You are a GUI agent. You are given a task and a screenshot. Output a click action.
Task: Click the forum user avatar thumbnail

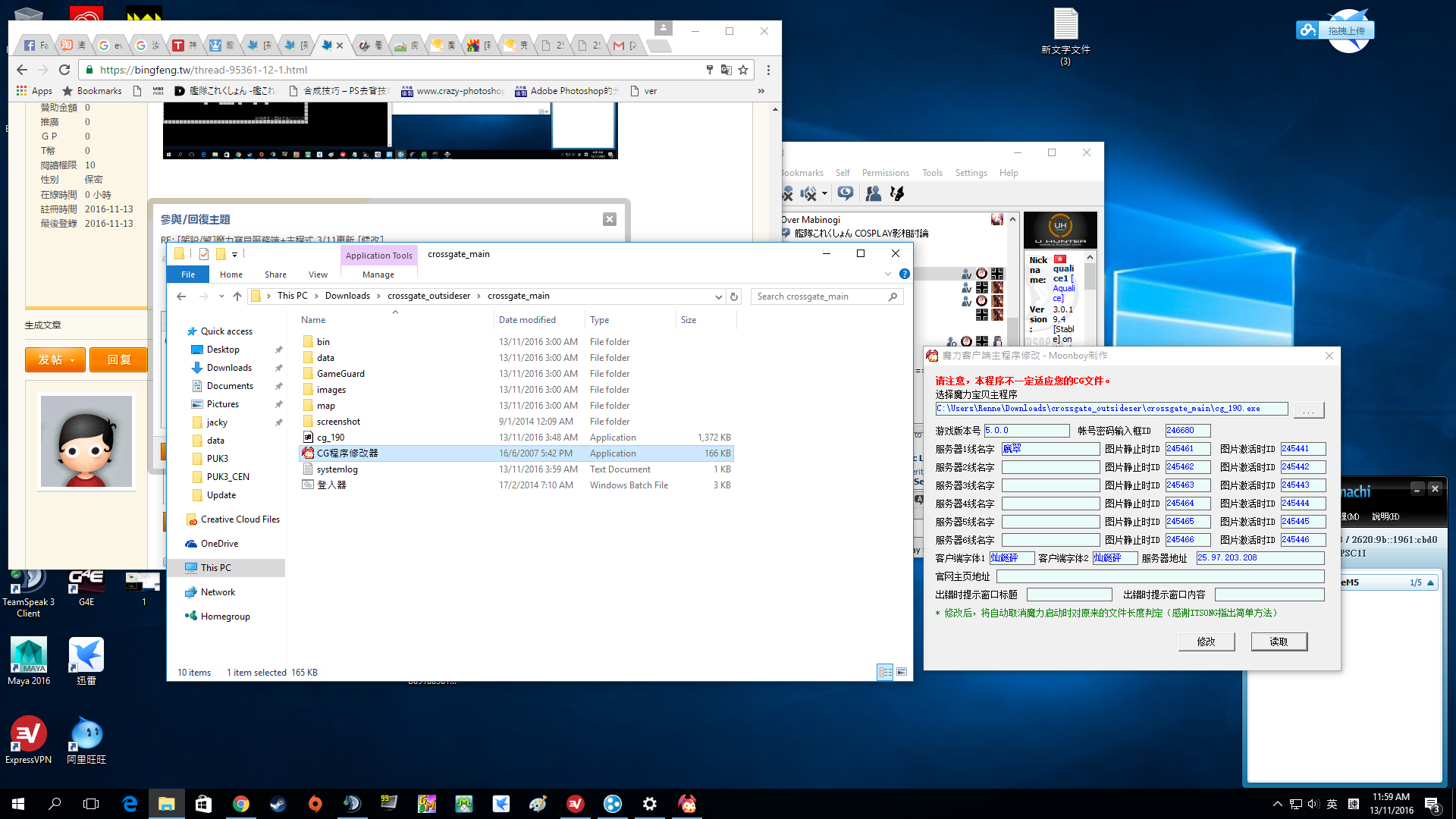pyautogui.click(x=86, y=441)
